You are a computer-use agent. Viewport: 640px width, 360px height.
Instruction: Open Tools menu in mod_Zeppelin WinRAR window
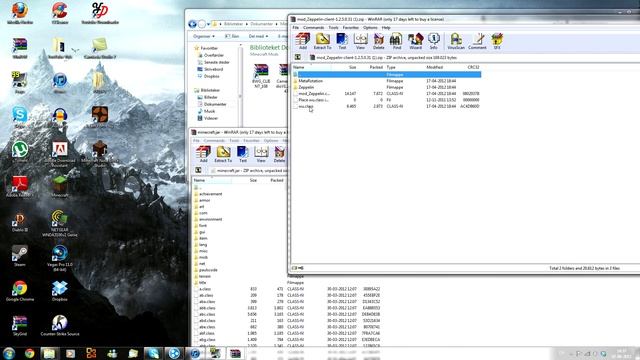pos(333,28)
